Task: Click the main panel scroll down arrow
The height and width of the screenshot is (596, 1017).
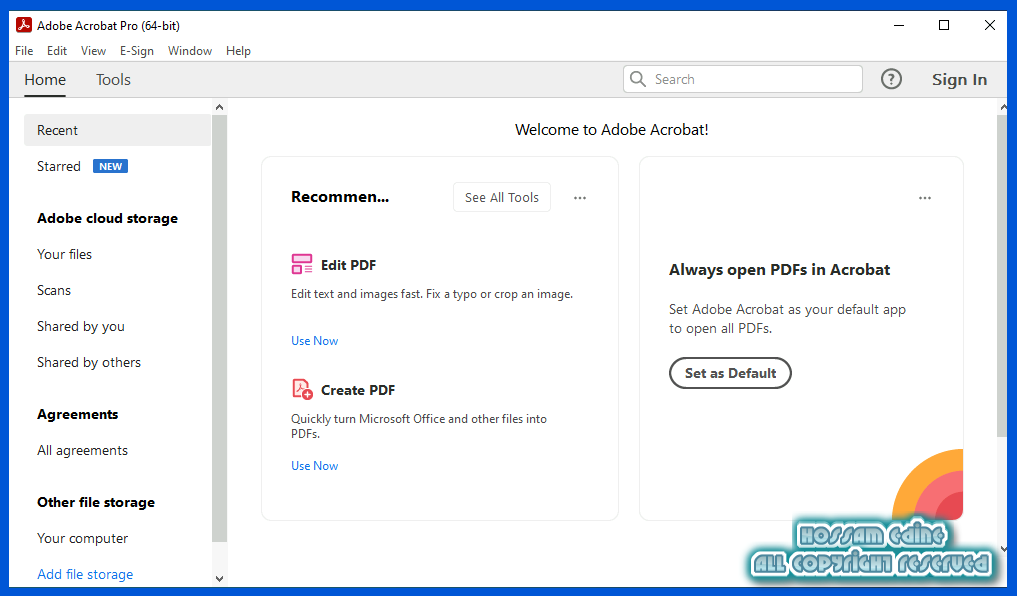Action: tap(1003, 549)
